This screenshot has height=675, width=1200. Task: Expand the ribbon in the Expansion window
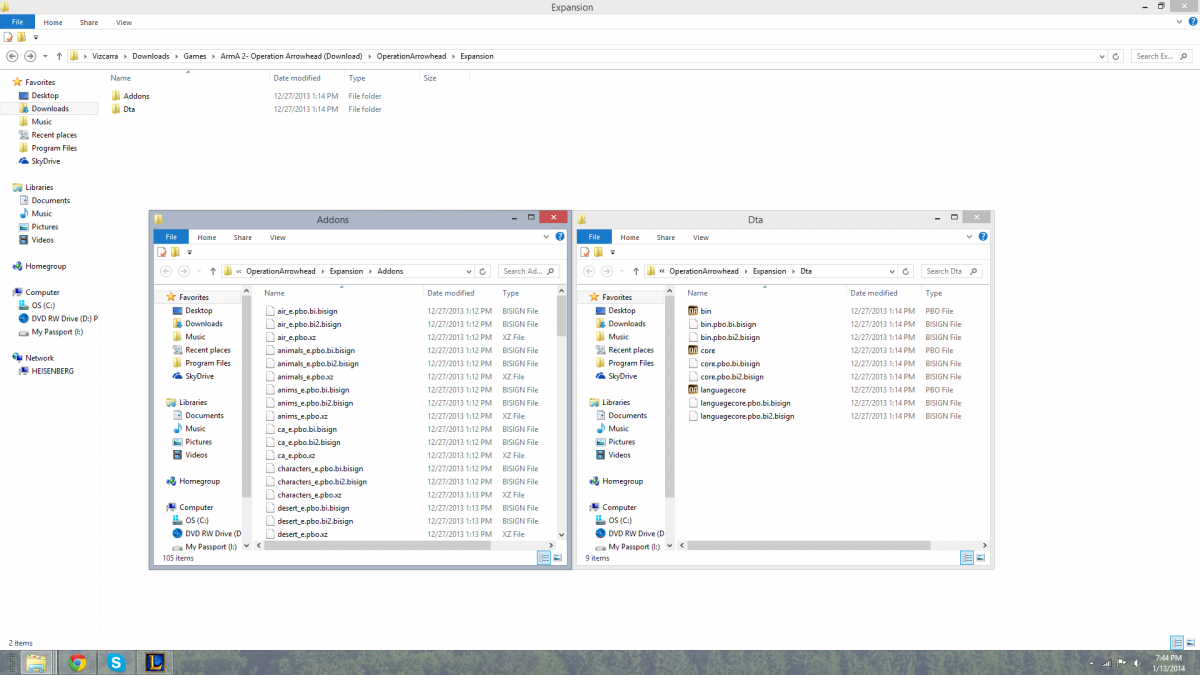pyautogui.click(x=1180, y=22)
